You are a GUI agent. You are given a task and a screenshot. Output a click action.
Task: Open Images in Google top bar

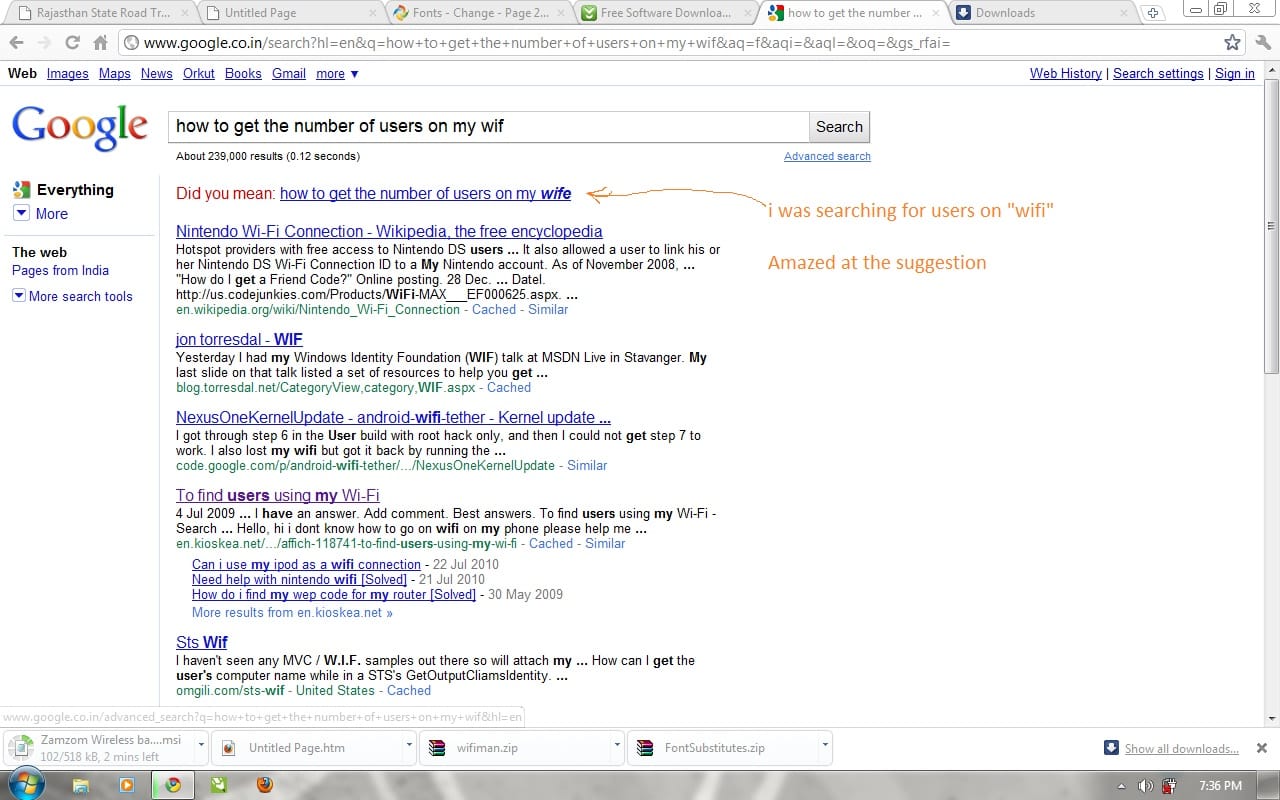tap(67, 73)
